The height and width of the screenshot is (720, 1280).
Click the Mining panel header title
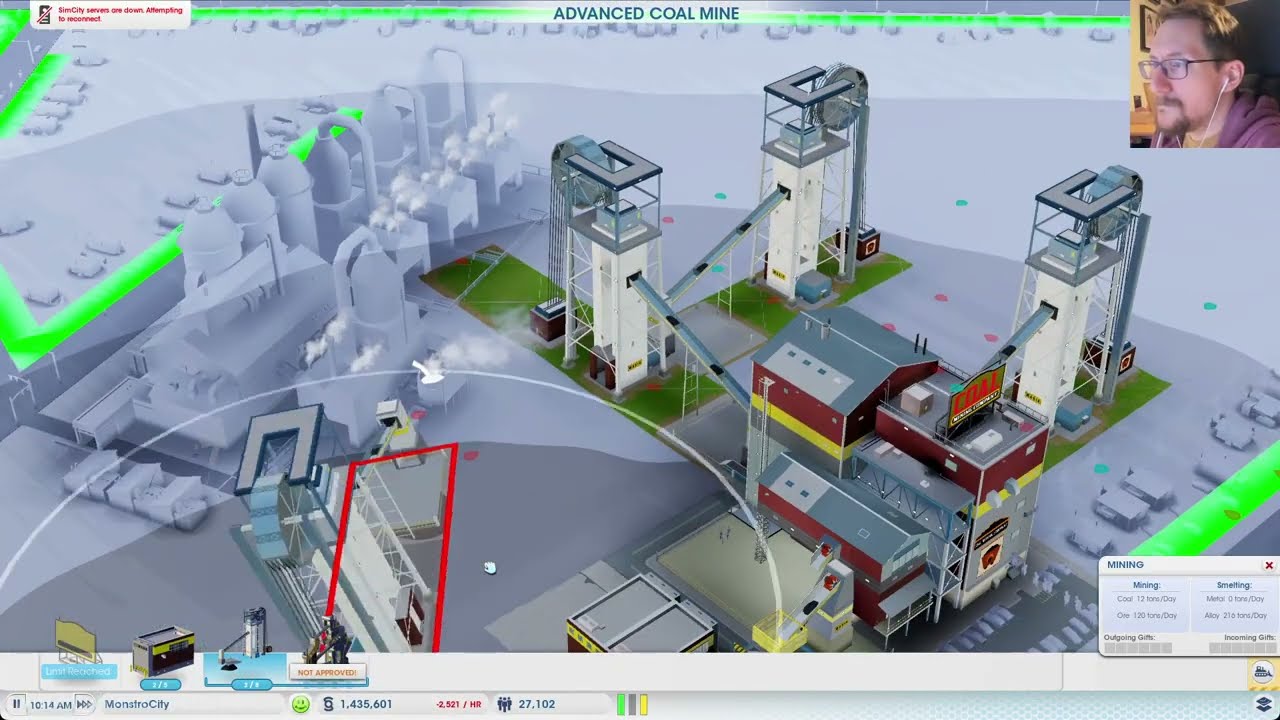point(1125,565)
